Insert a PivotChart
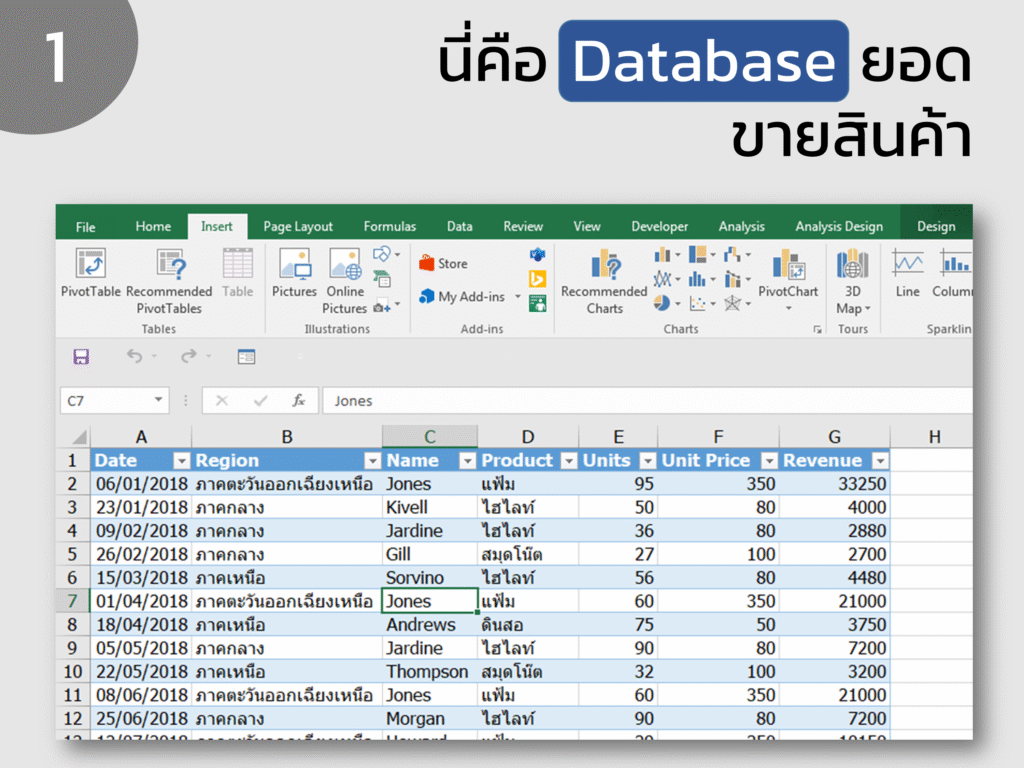The width and height of the screenshot is (1024, 768). pyautogui.click(x=788, y=280)
